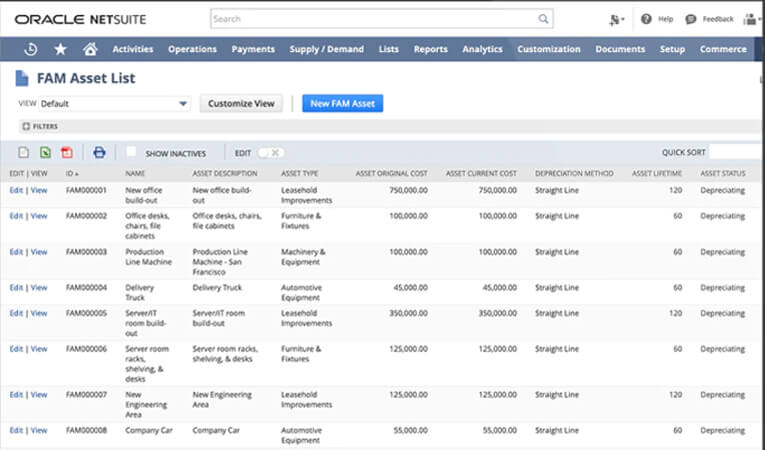Click the Shortcuts star icon

coord(60,49)
